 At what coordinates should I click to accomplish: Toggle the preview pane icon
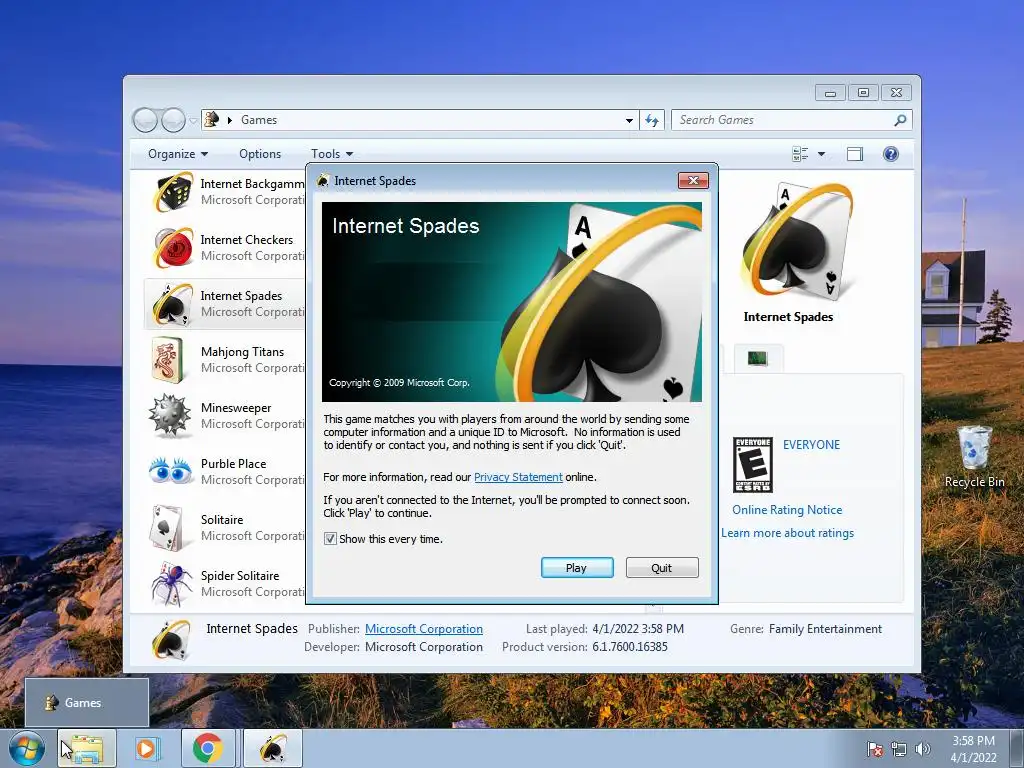[x=854, y=154]
